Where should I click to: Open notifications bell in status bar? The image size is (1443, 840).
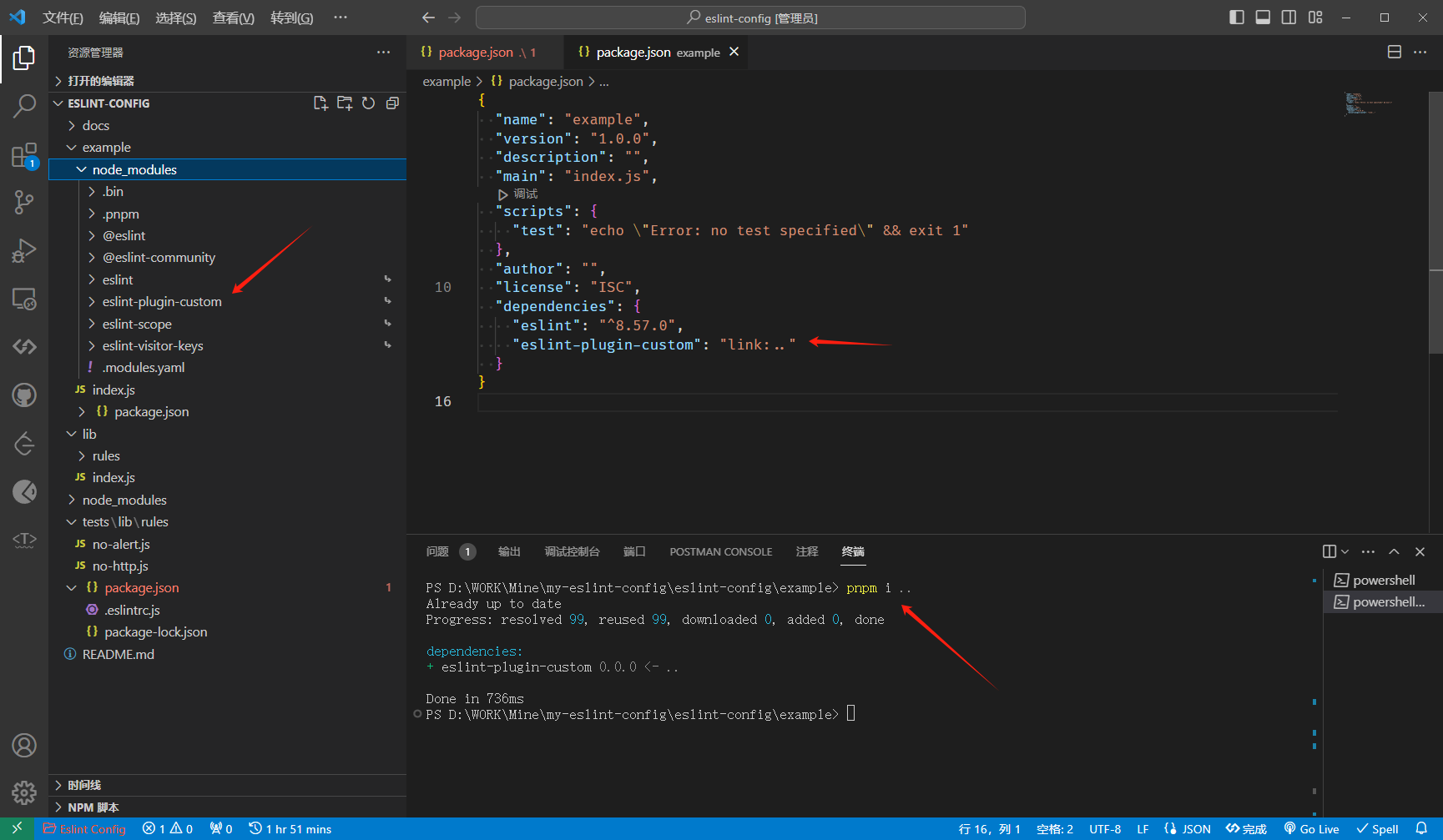point(1421,828)
